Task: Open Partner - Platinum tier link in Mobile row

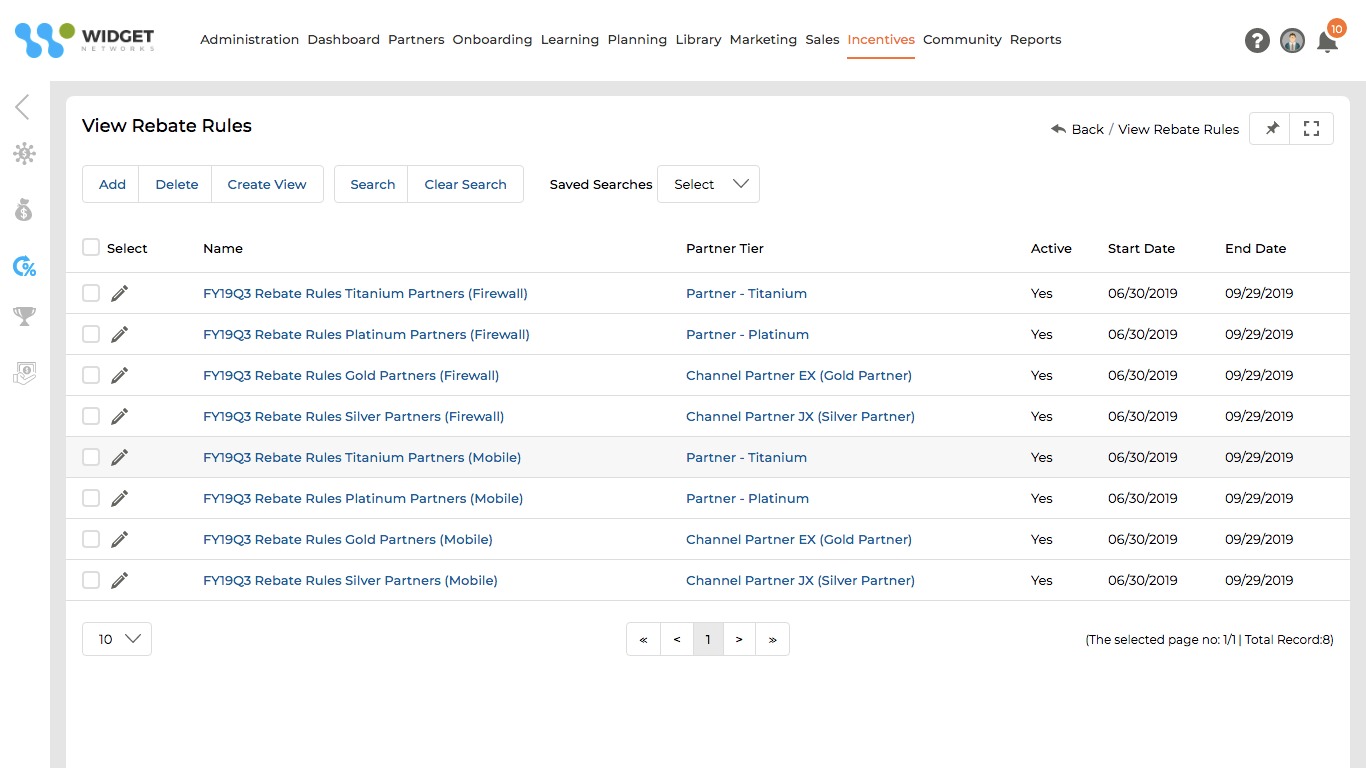Action: pyautogui.click(x=747, y=498)
